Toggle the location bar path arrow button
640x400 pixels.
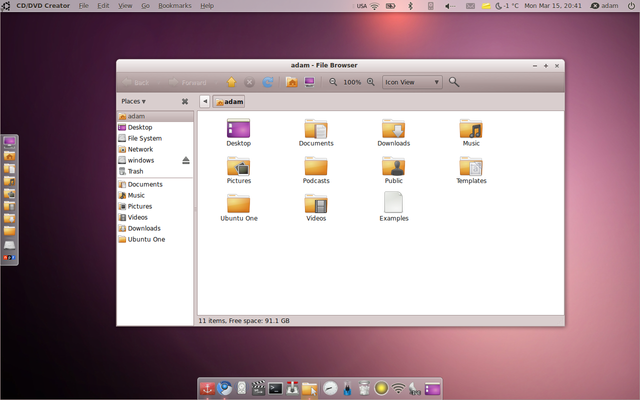pyautogui.click(x=205, y=101)
